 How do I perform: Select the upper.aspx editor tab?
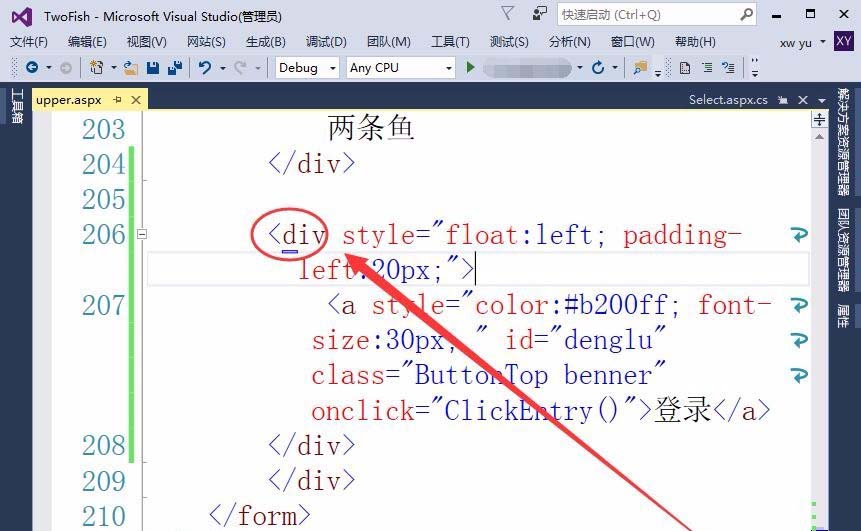point(69,100)
